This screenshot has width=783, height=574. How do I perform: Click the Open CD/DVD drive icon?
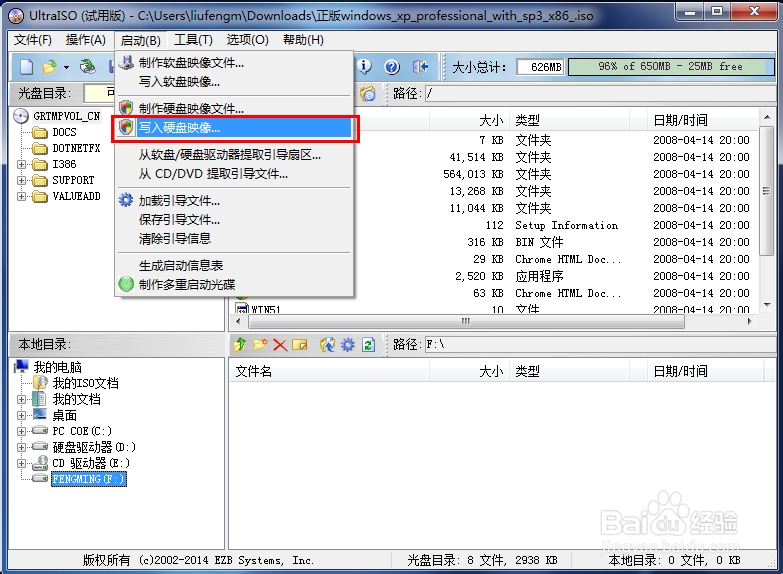point(88,66)
